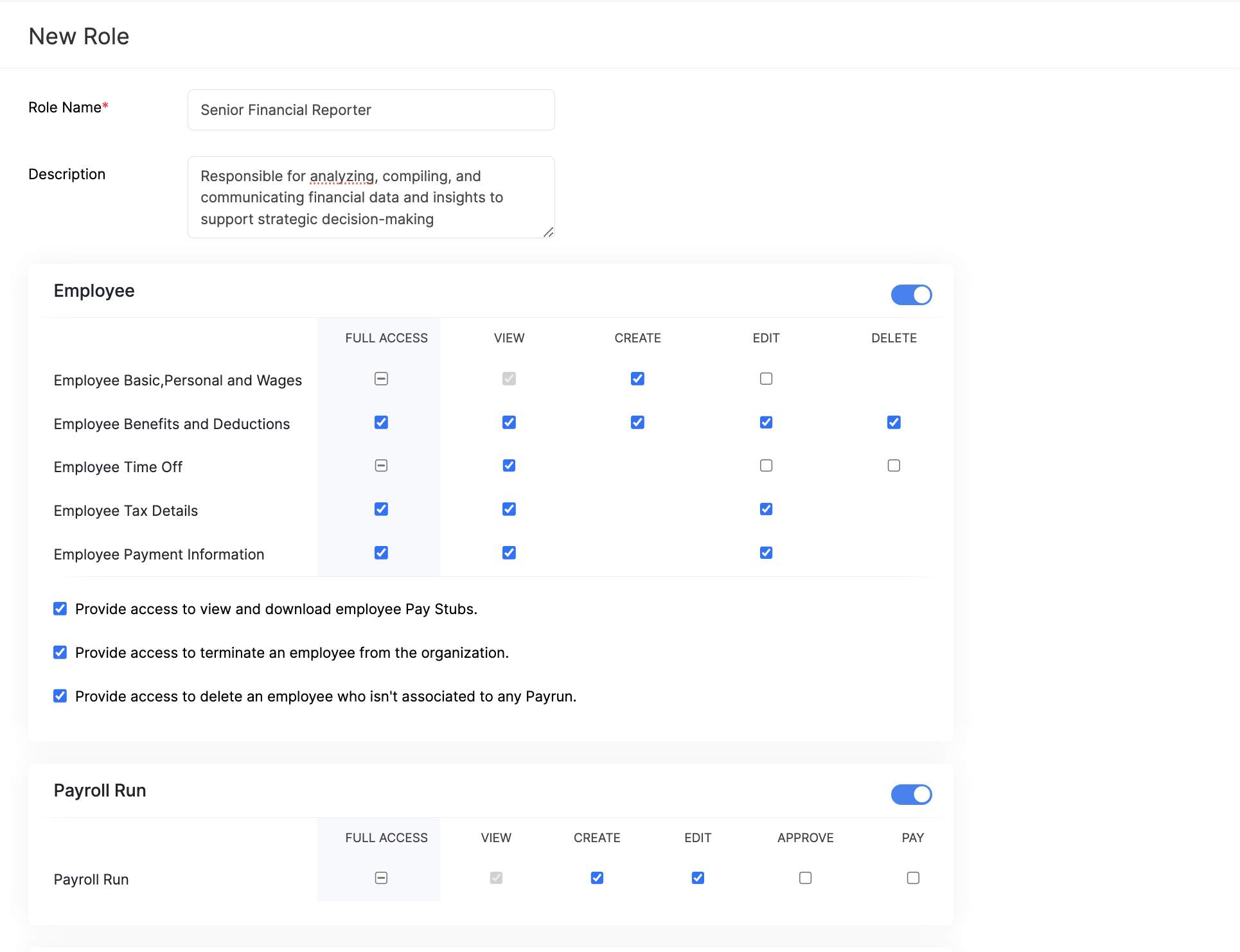Uncheck the terminate employee access option
Image resolution: width=1240 pixels, height=952 pixels.
[60, 652]
